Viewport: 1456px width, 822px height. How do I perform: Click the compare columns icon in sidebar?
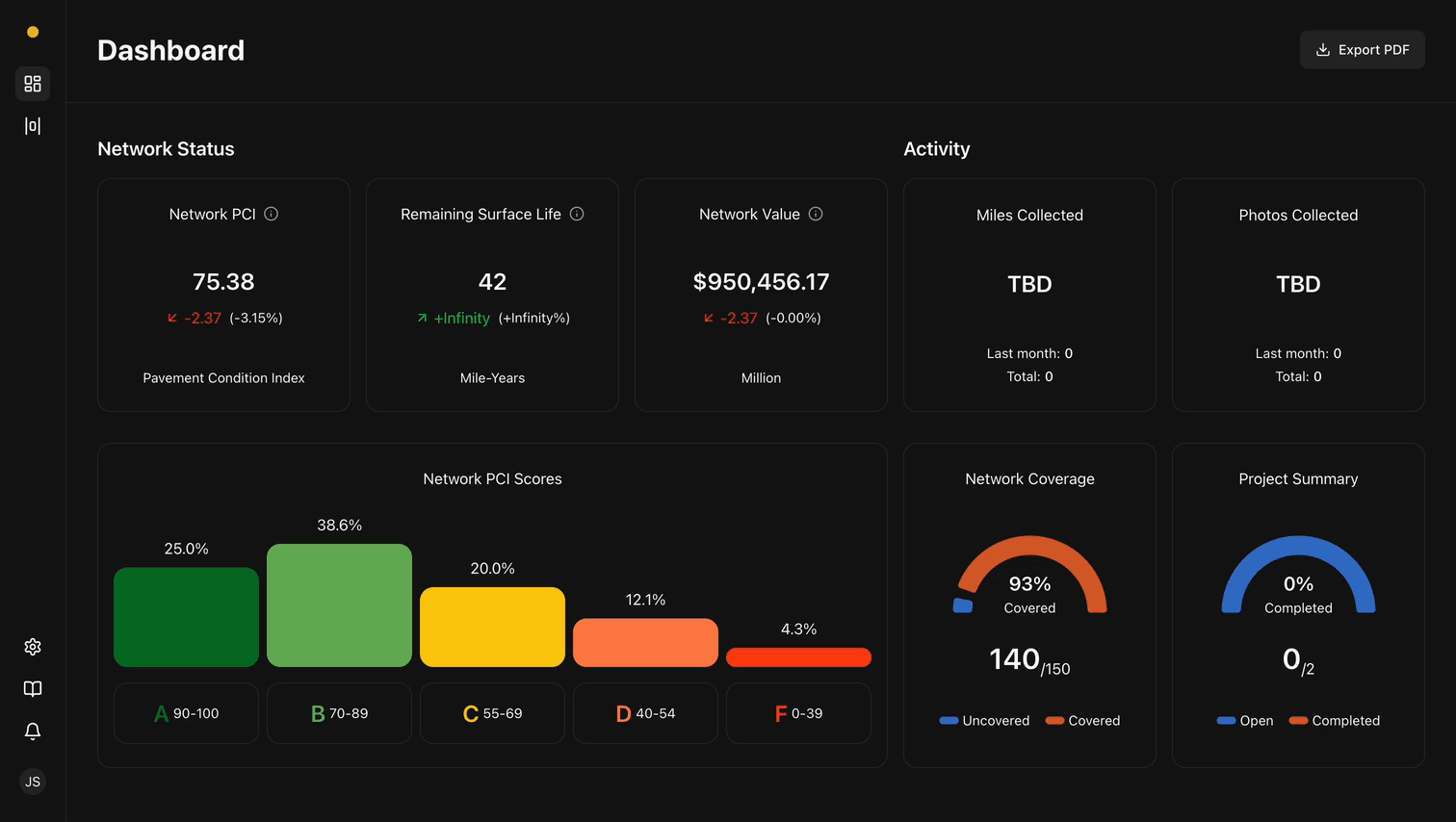pos(33,126)
